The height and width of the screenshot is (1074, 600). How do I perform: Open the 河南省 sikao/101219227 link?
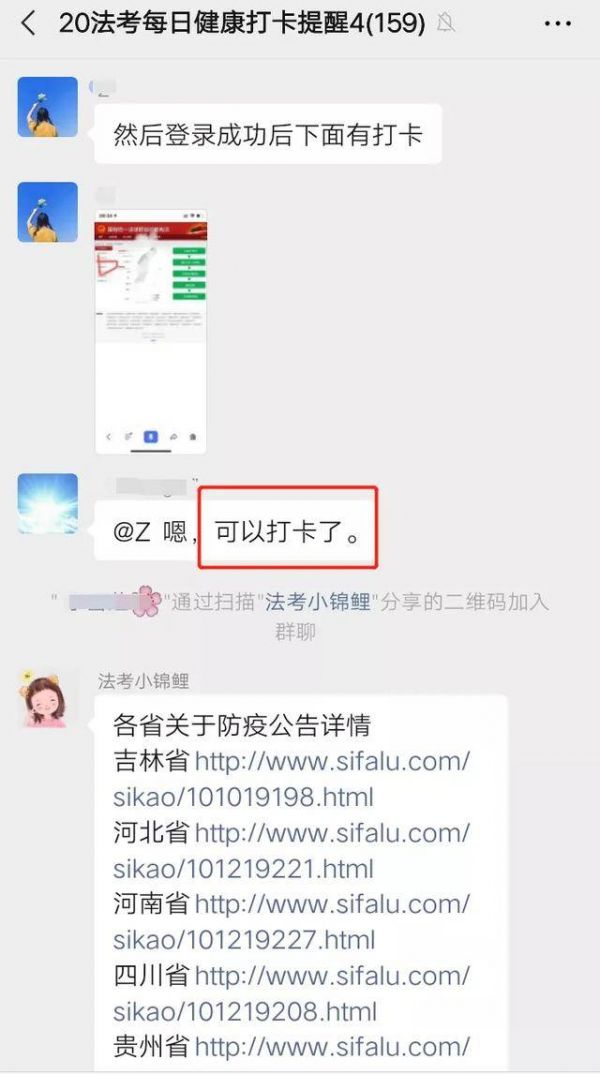coord(292,922)
